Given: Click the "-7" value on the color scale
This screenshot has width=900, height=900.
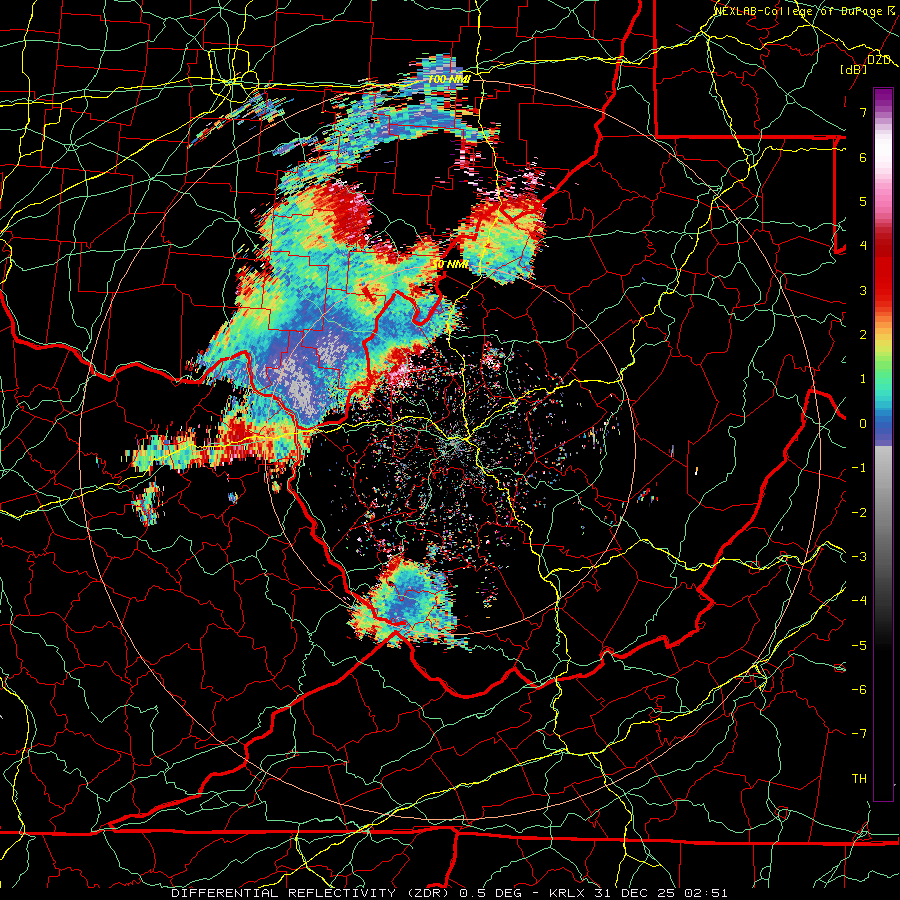Looking at the screenshot, I should click(859, 734).
